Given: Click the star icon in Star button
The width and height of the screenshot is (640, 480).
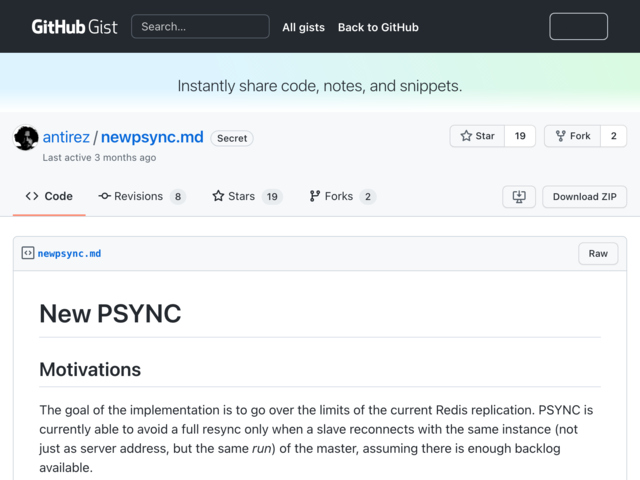Looking at the screenshot, I should [x=466, y=136].
